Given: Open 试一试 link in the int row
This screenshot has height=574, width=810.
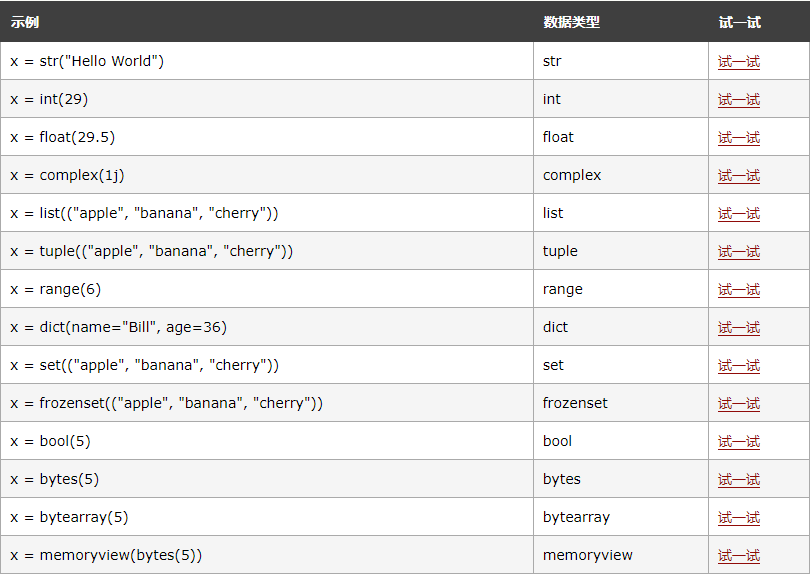Looking at the screenshot, I should tap(739, 100).
